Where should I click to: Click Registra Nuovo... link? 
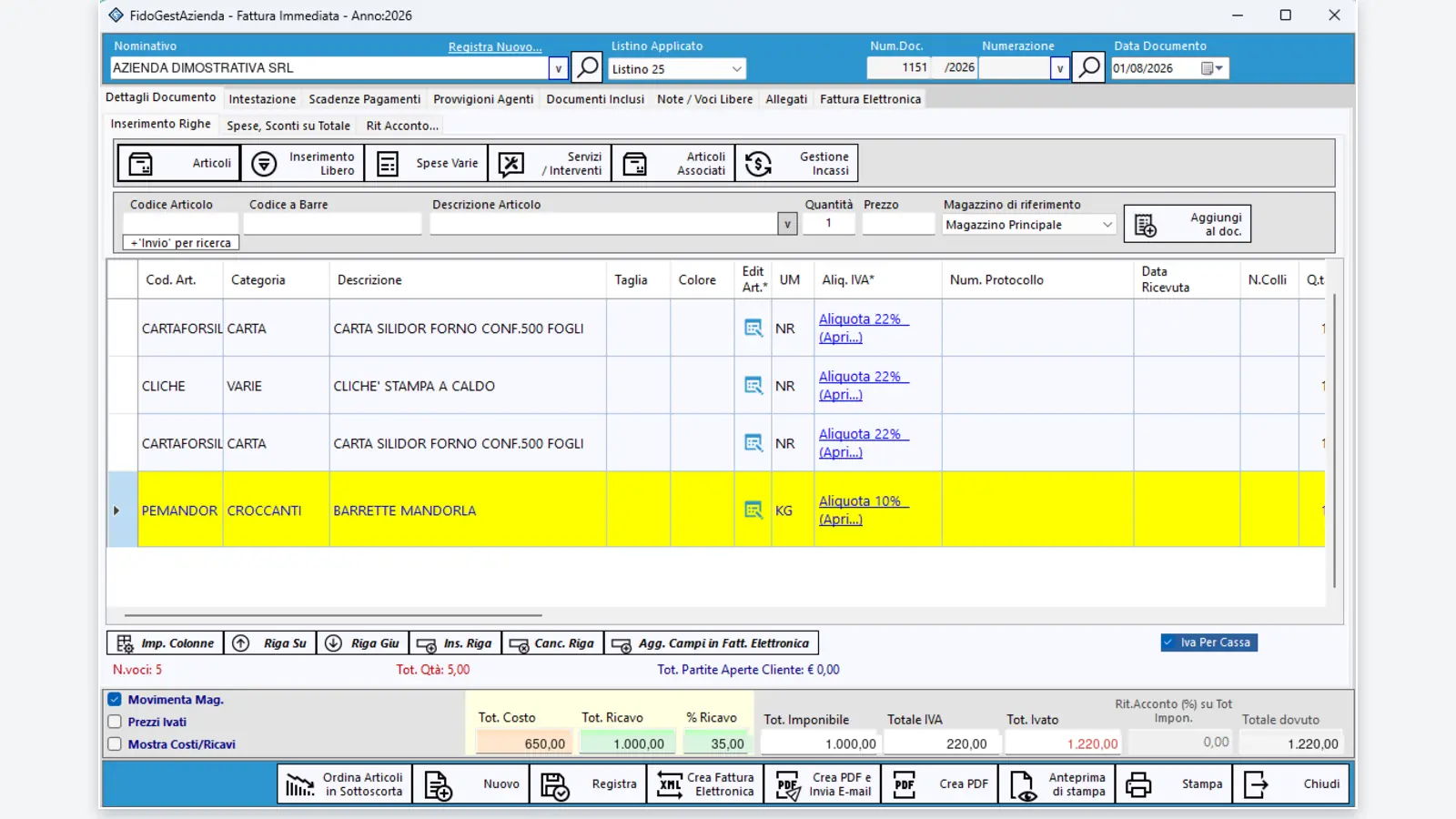pos(495,47)
